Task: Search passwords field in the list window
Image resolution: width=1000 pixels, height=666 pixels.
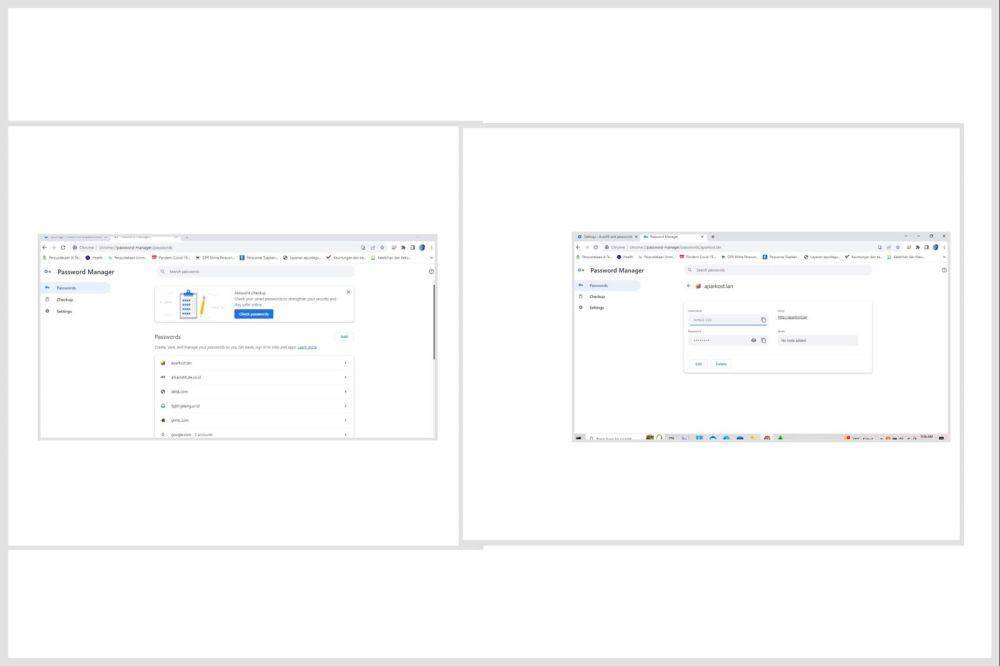Action: tap(255, 272)
